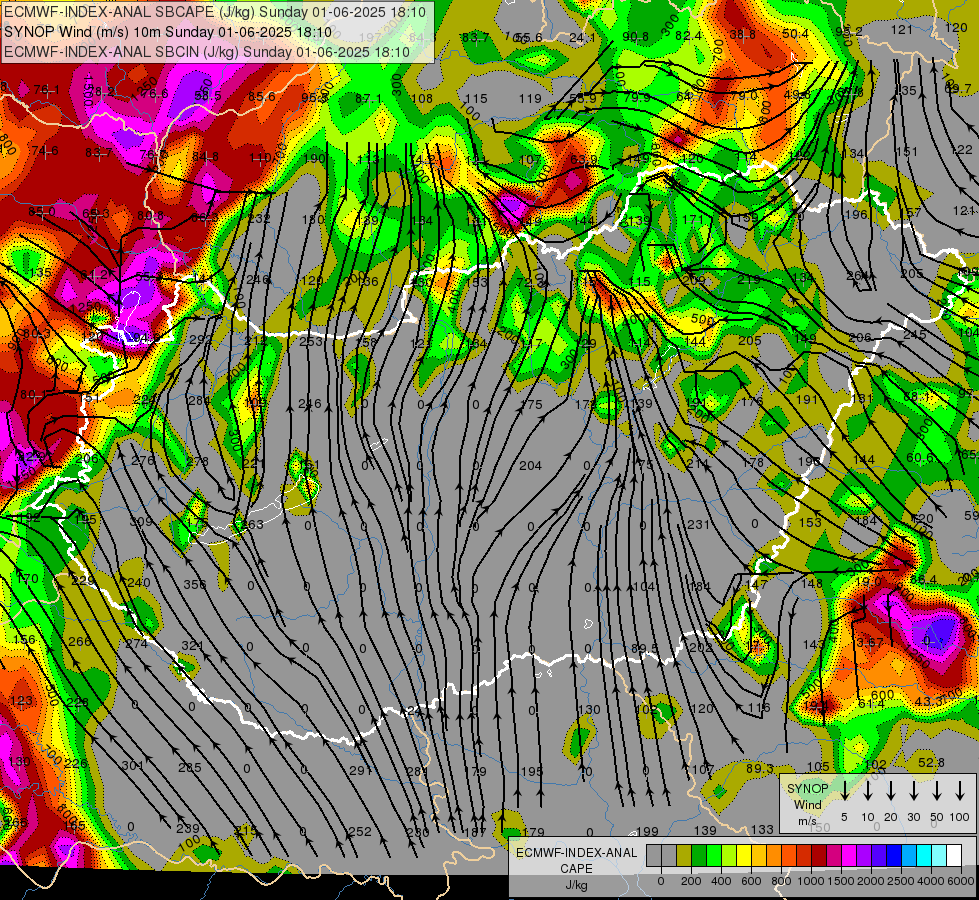Select the 20 m/s wind arrow symbol
979x900 pixels.
[x=891, y=791]
